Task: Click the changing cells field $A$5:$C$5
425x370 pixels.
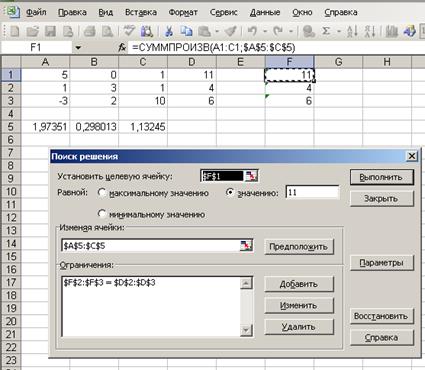Action: [x=151, y=246]
